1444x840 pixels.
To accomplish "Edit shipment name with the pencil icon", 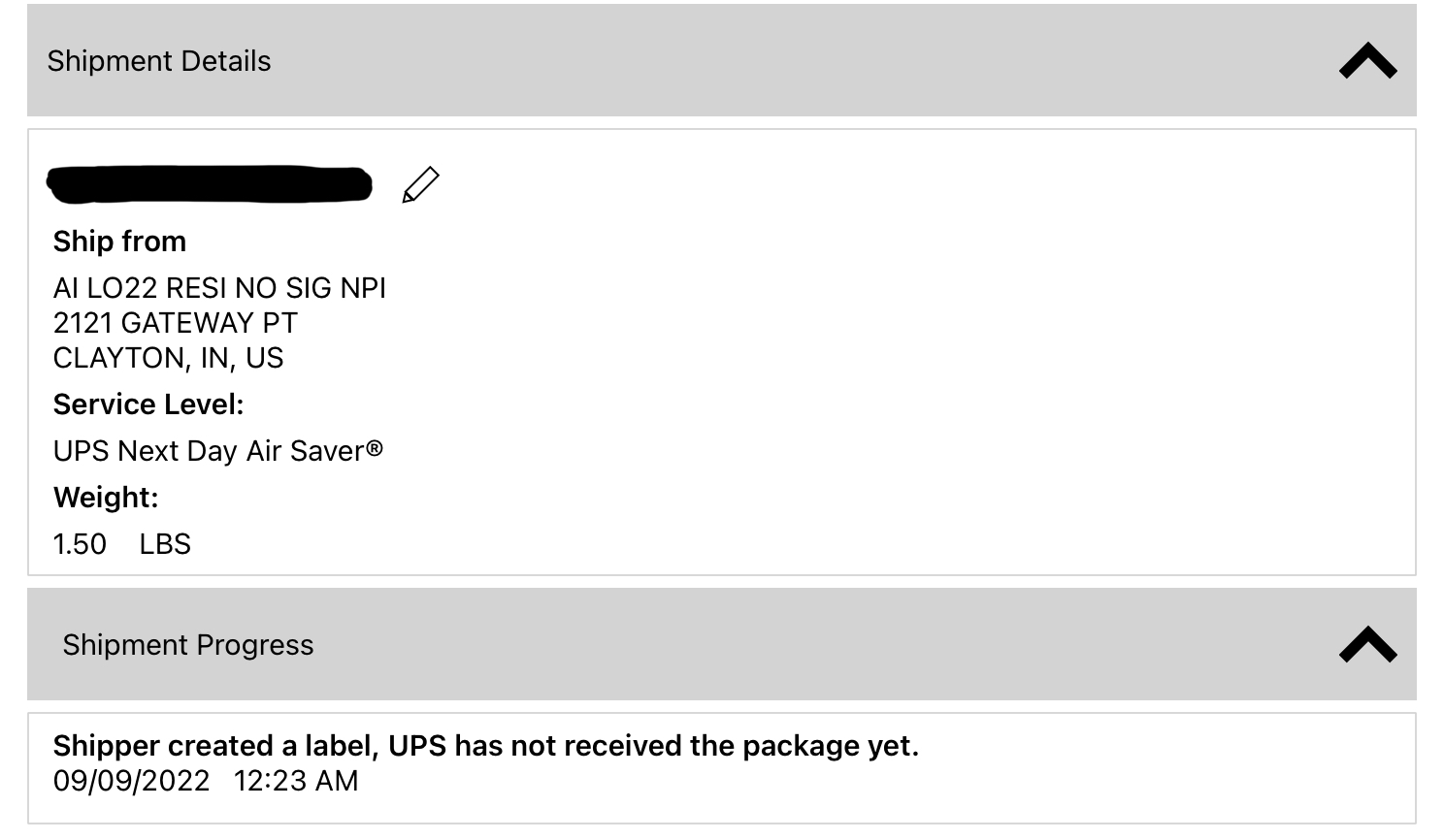I will point(420,185).
